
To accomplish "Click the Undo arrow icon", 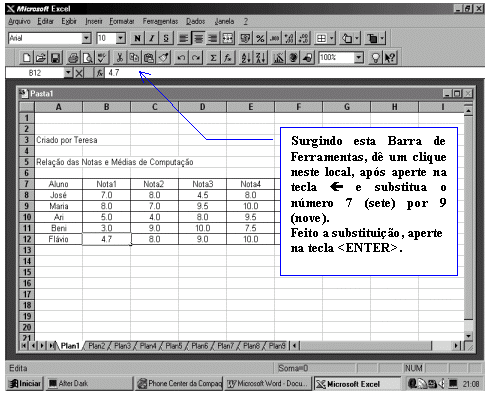I will pyautogui.click(x=181, y=58).
